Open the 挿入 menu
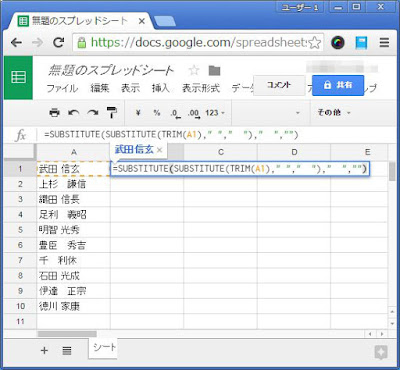400x370 pixels. coord(160,88)
